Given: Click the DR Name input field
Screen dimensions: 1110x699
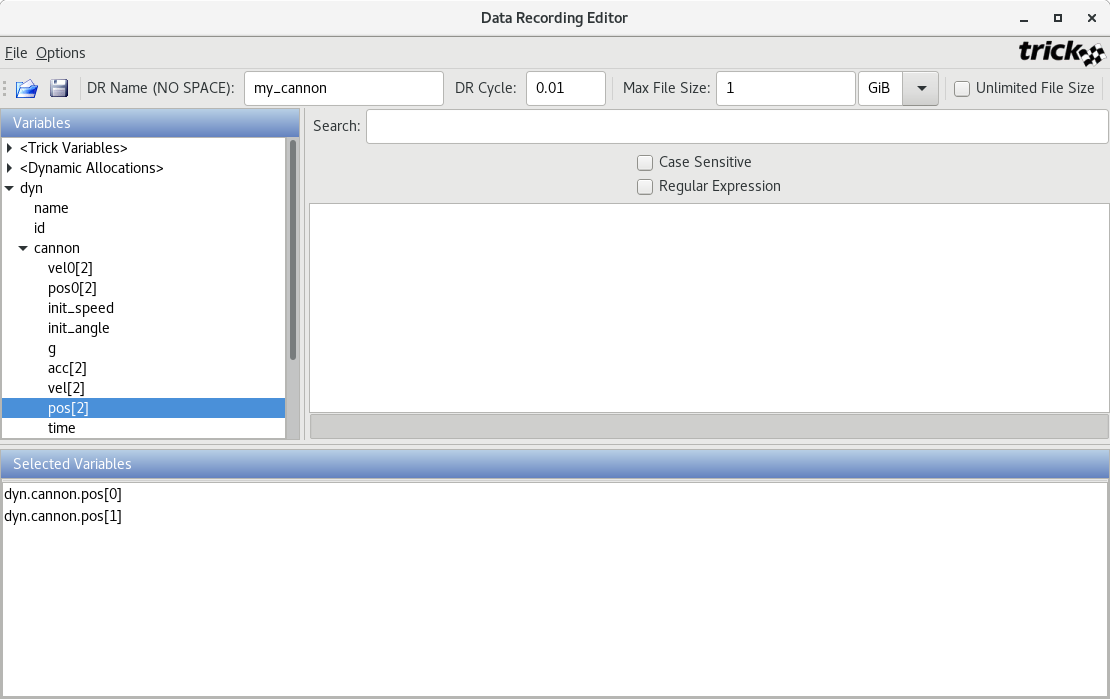Looking at the screenshot, I should [x=344, y=89].
